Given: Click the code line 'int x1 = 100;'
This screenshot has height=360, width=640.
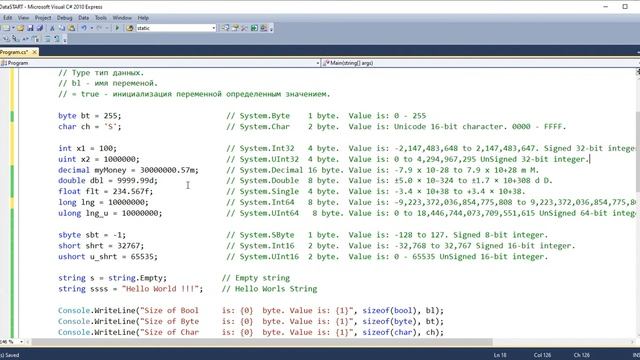Looking at the screenshot, I should pos(87,148).
